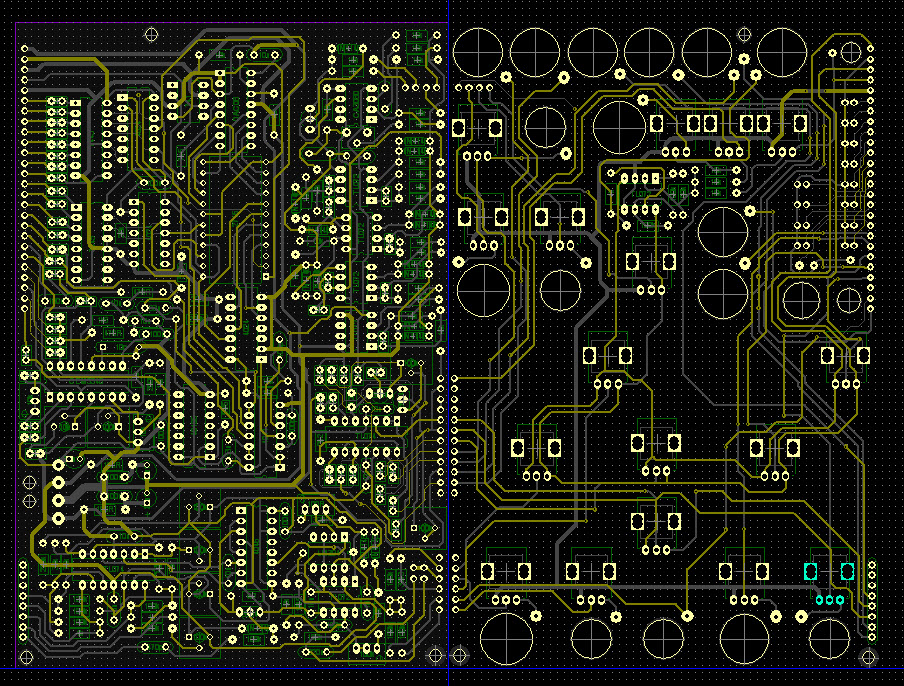The height and width of the screenshot is (686, 904).
Task: Select first large circle in top capacitor row
Action: point(478,52)
